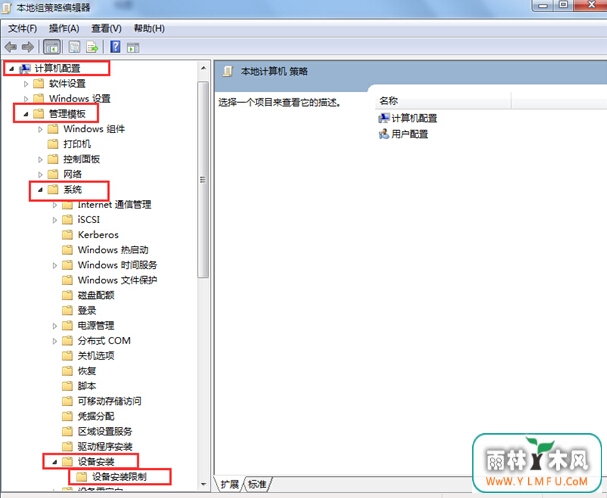Select the 设备安装 tree item label
The image size is (607, 498).
coord(96,462)
